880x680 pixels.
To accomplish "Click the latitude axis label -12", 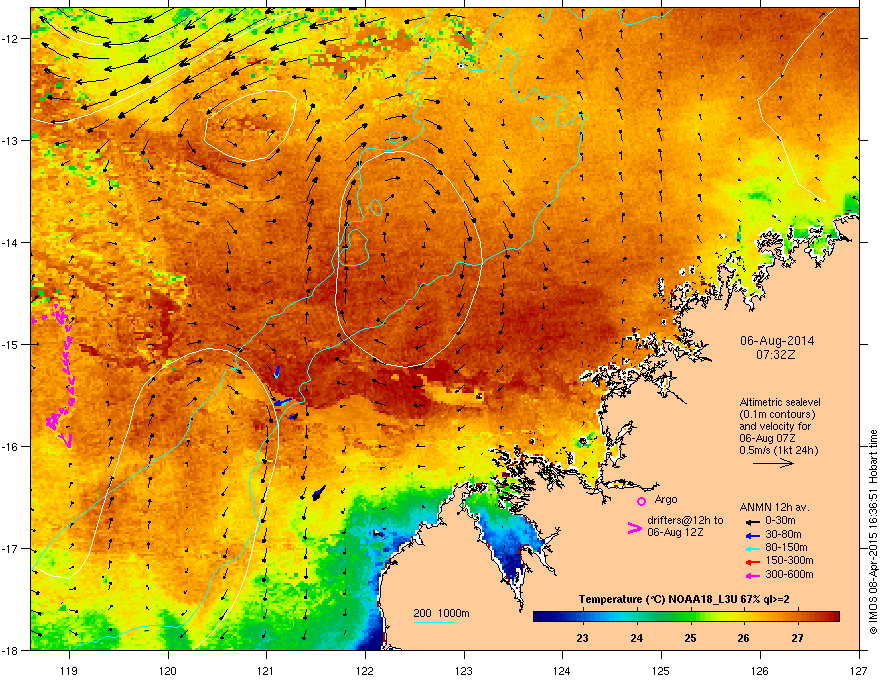I will coord(12,39).
